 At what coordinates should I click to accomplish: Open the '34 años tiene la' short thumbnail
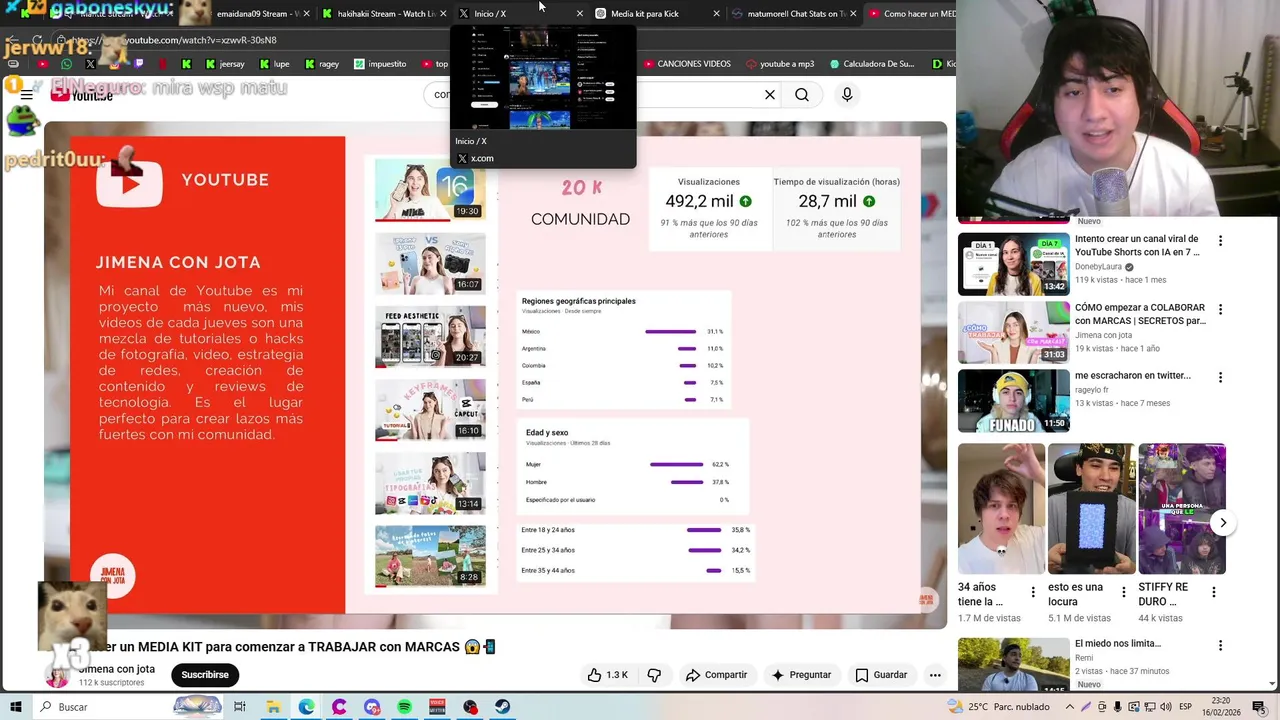(1001, 509)
